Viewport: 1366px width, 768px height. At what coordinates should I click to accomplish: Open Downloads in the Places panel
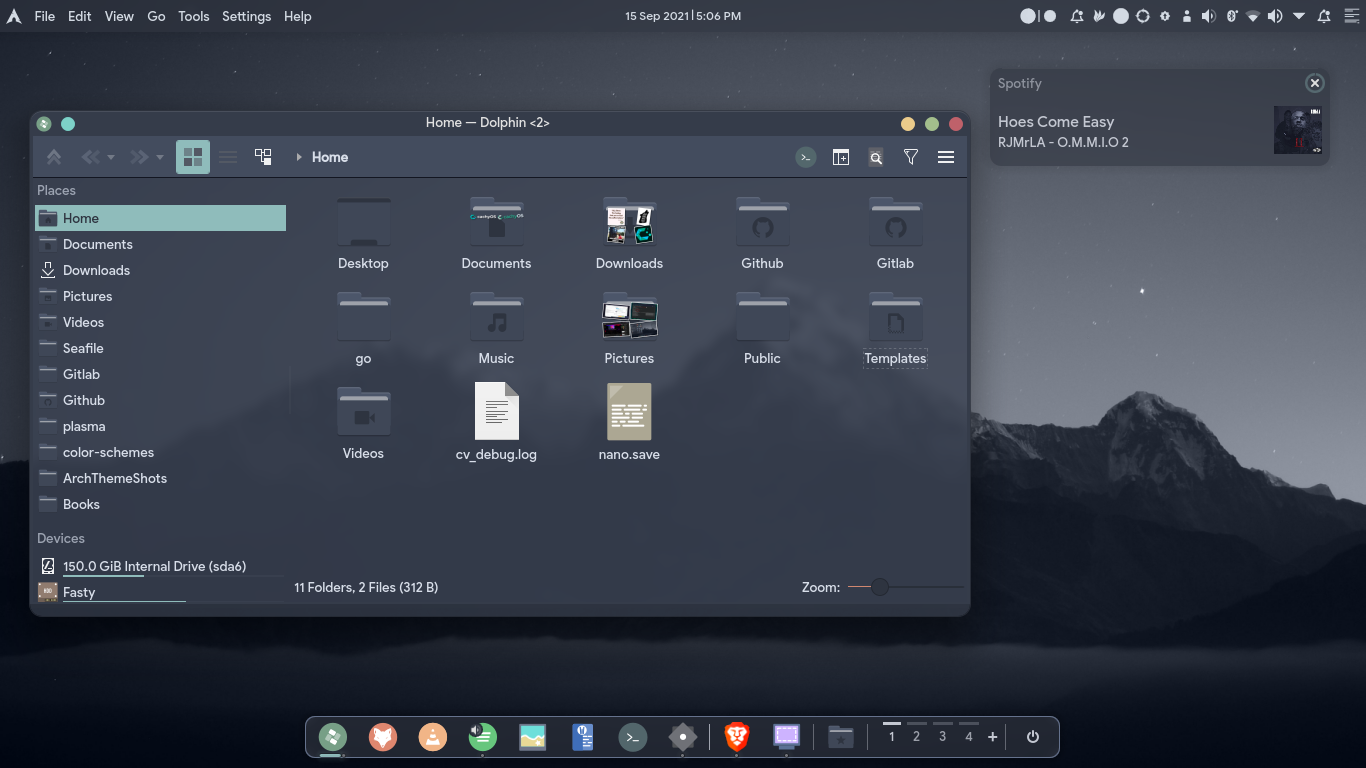click(x=160, y=270)
